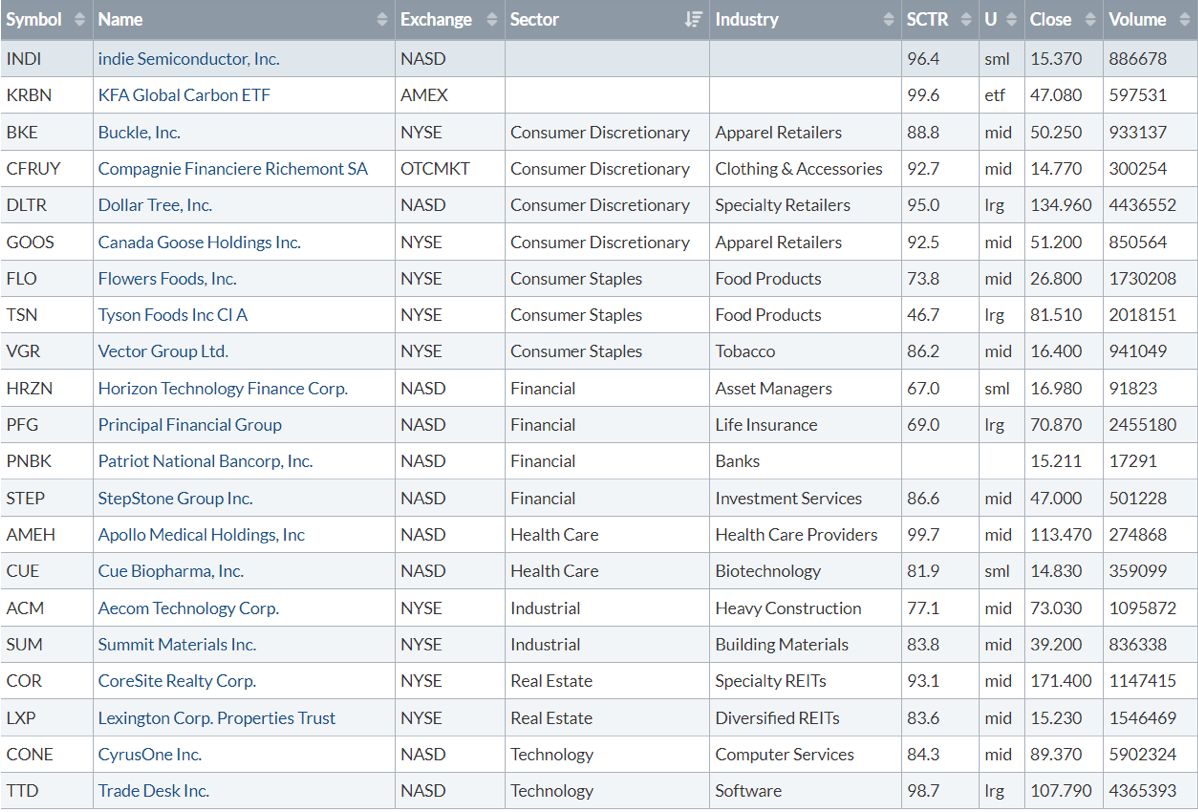Click the sort arrows in Industry column header

(889, 20)
